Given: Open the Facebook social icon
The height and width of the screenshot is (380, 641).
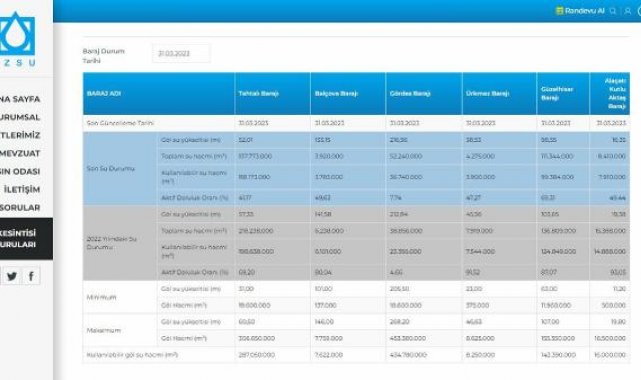Looking at the screenshot, I should pyautogui.click(x=31, y=276).
